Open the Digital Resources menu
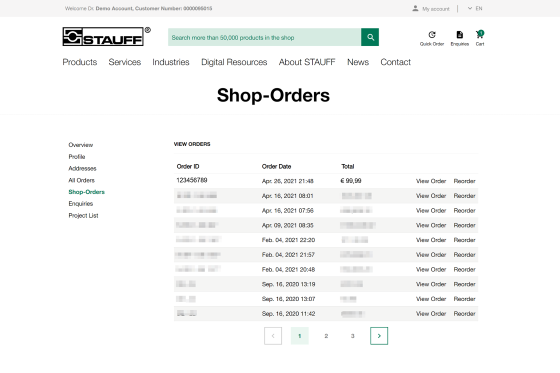 pos(234,62)
